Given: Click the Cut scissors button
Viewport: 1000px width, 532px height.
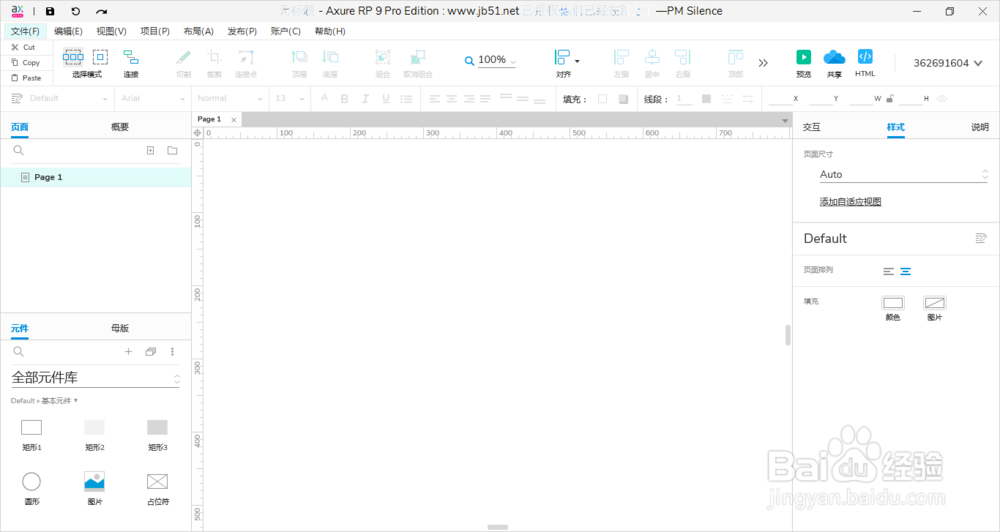Looking at the screenshot, I should point(23,47).
